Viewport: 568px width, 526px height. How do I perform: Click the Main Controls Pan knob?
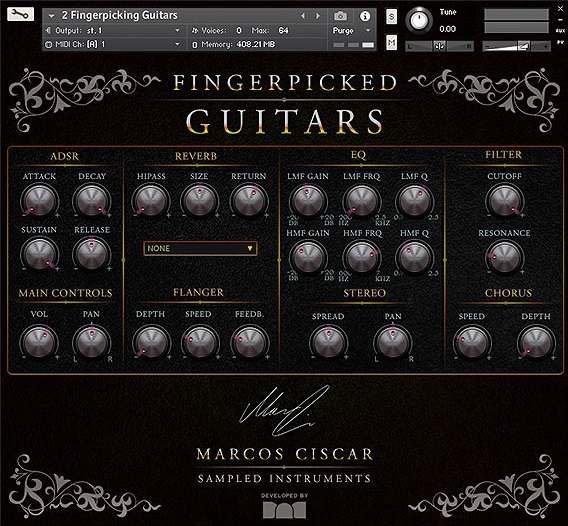click(x=92, y=342)
